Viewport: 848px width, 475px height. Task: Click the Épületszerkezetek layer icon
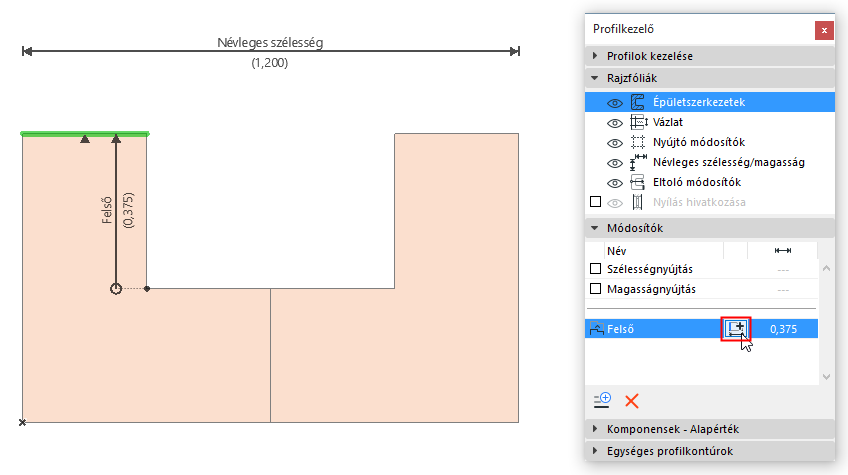tap(638, 102)
